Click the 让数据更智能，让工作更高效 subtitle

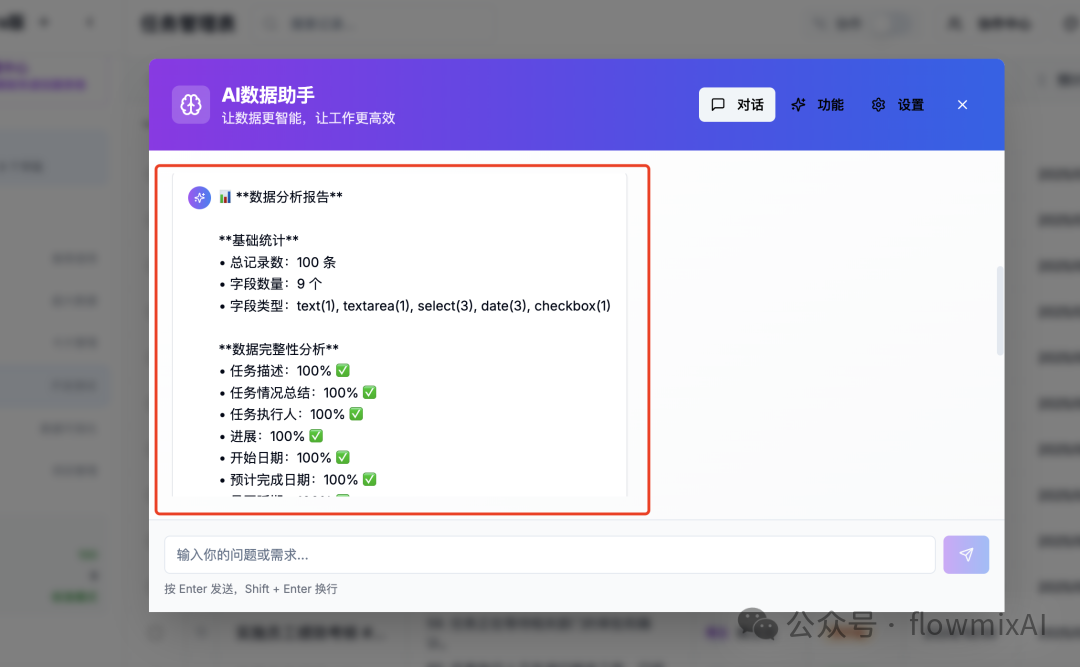pyautogui.click(x=309, y=119)
